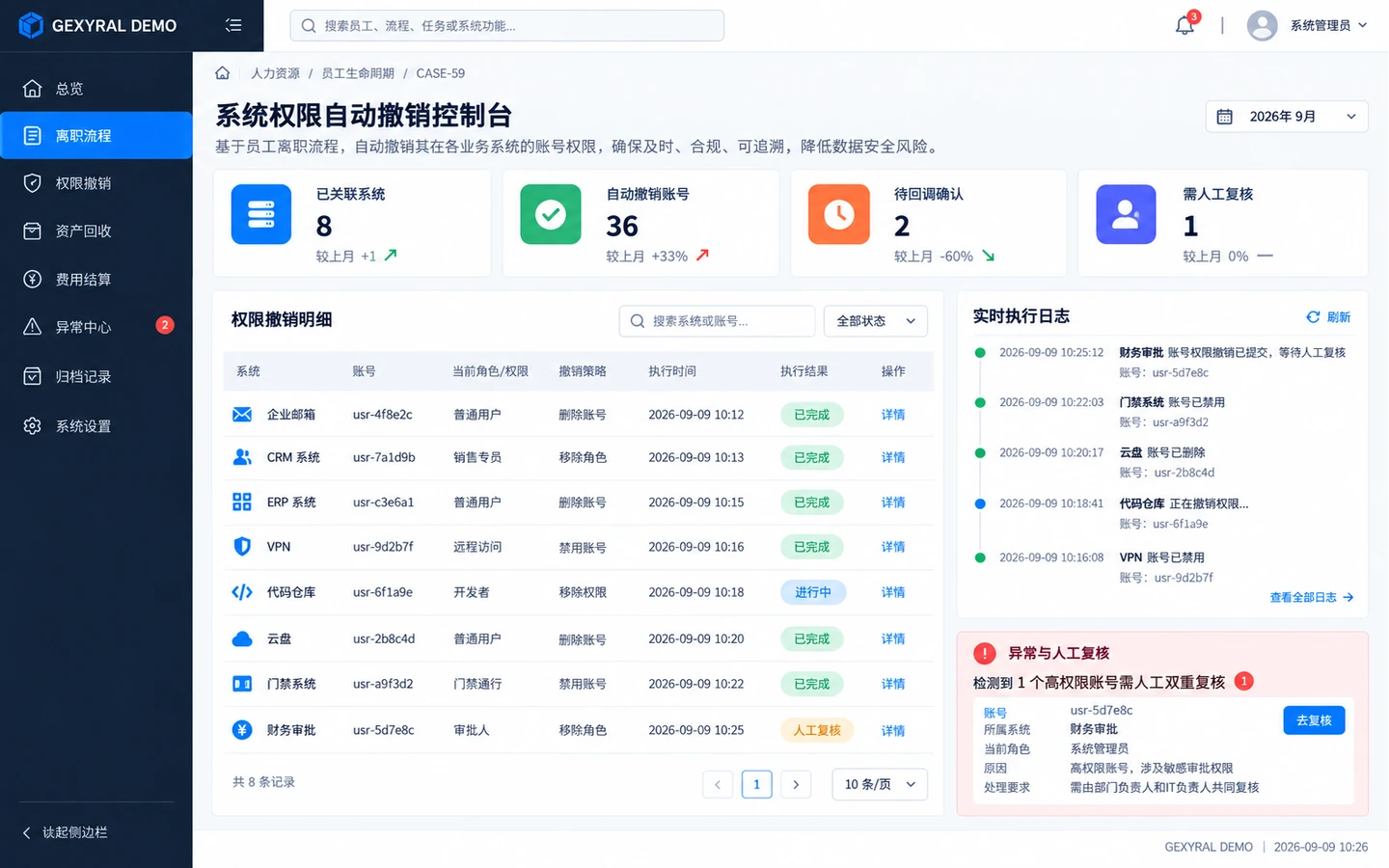The height and width of the screenshot is (868, 1389).
Task: Click the 企业邮箱 mail icon
Action: [242, 415]
